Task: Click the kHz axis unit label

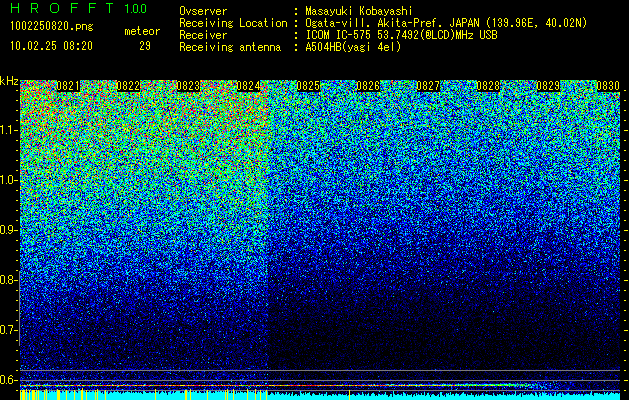Action: click(x=9, y=81)
